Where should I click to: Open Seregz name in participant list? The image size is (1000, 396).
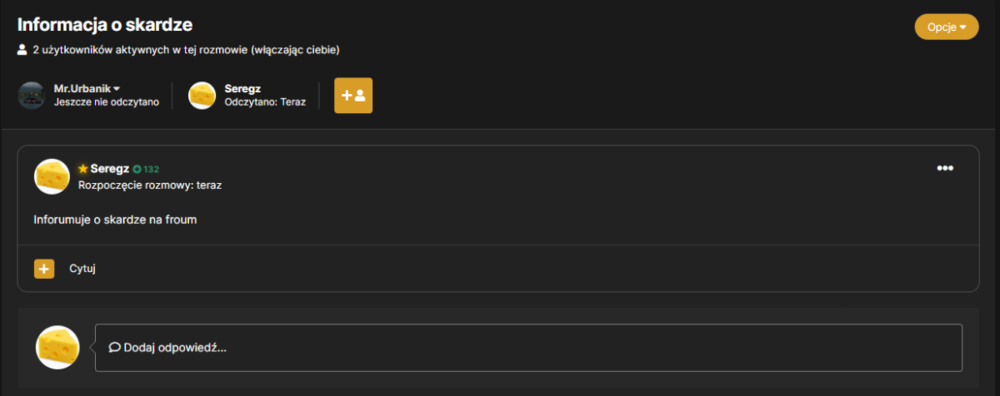pos(242,89)
